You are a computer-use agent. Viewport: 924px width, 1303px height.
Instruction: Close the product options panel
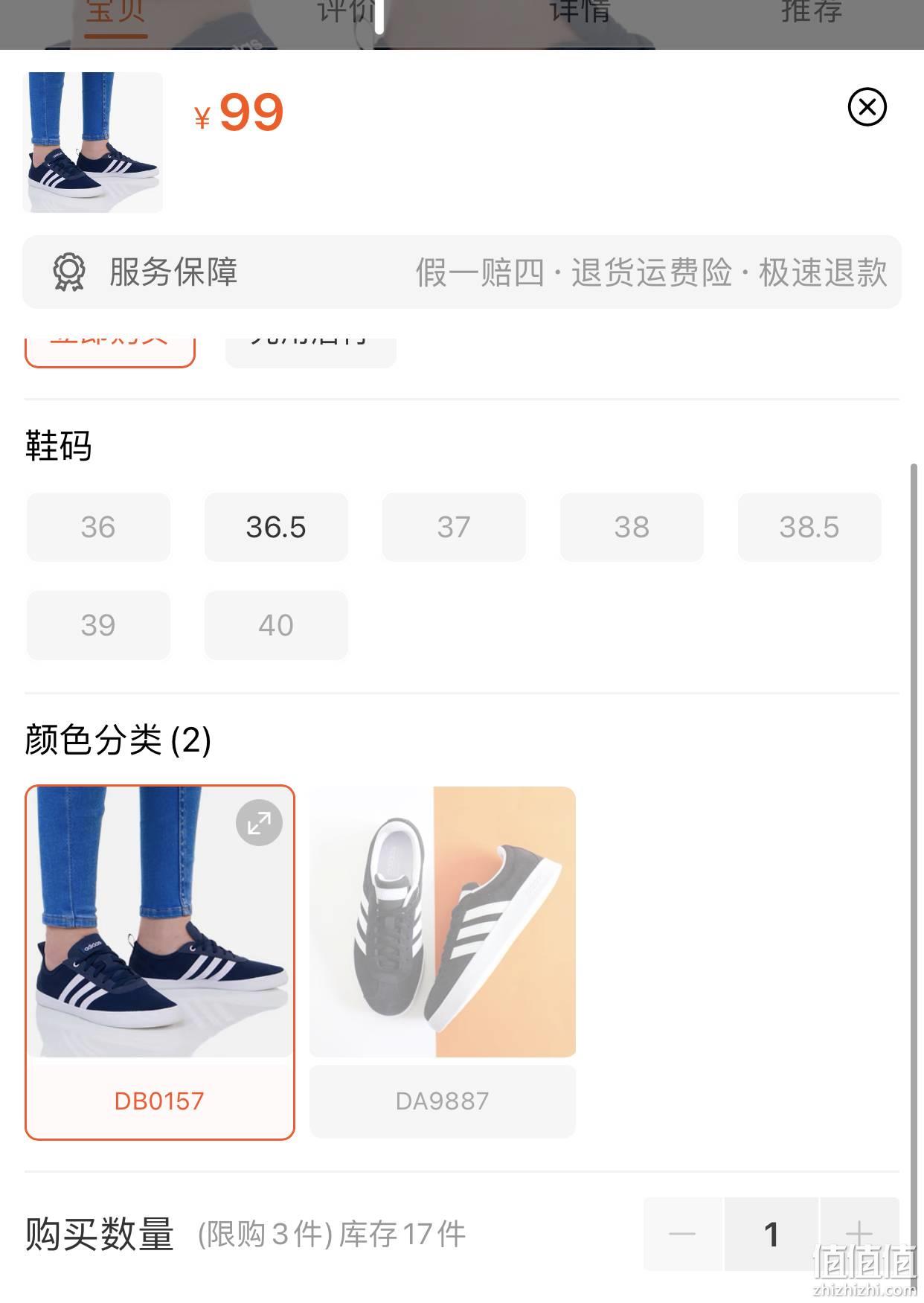(x=867, y=107)
